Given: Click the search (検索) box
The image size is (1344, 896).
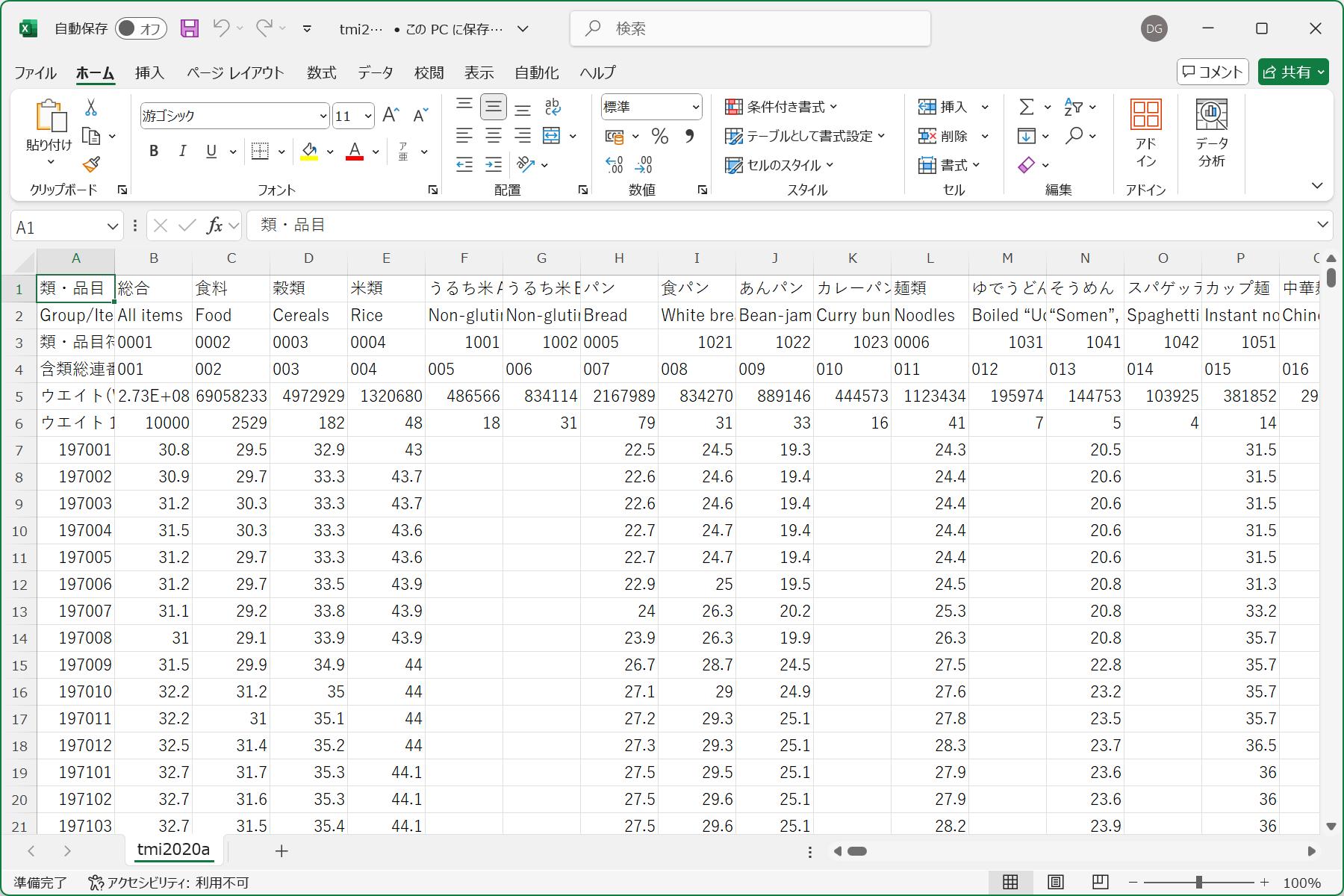Looking at the screenshot, I should [750, 28].
